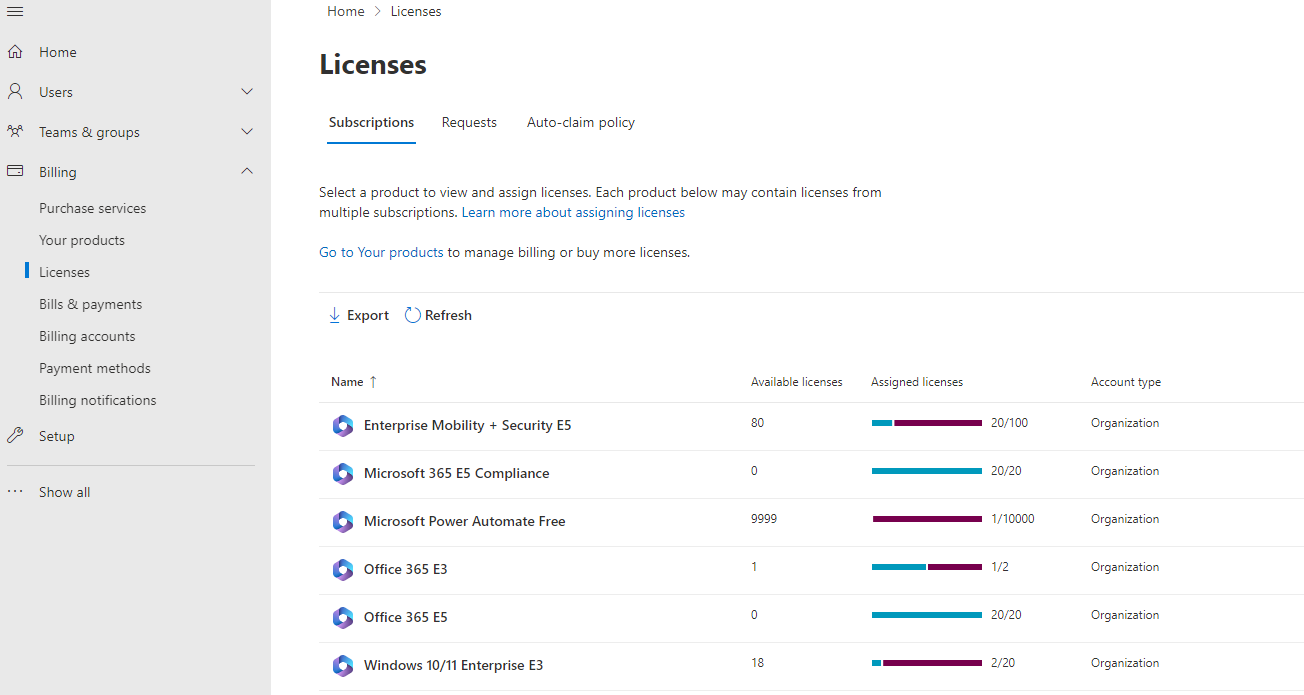Open Billing notifications
Screen dimensions: 1304x695
pos(98,400)
